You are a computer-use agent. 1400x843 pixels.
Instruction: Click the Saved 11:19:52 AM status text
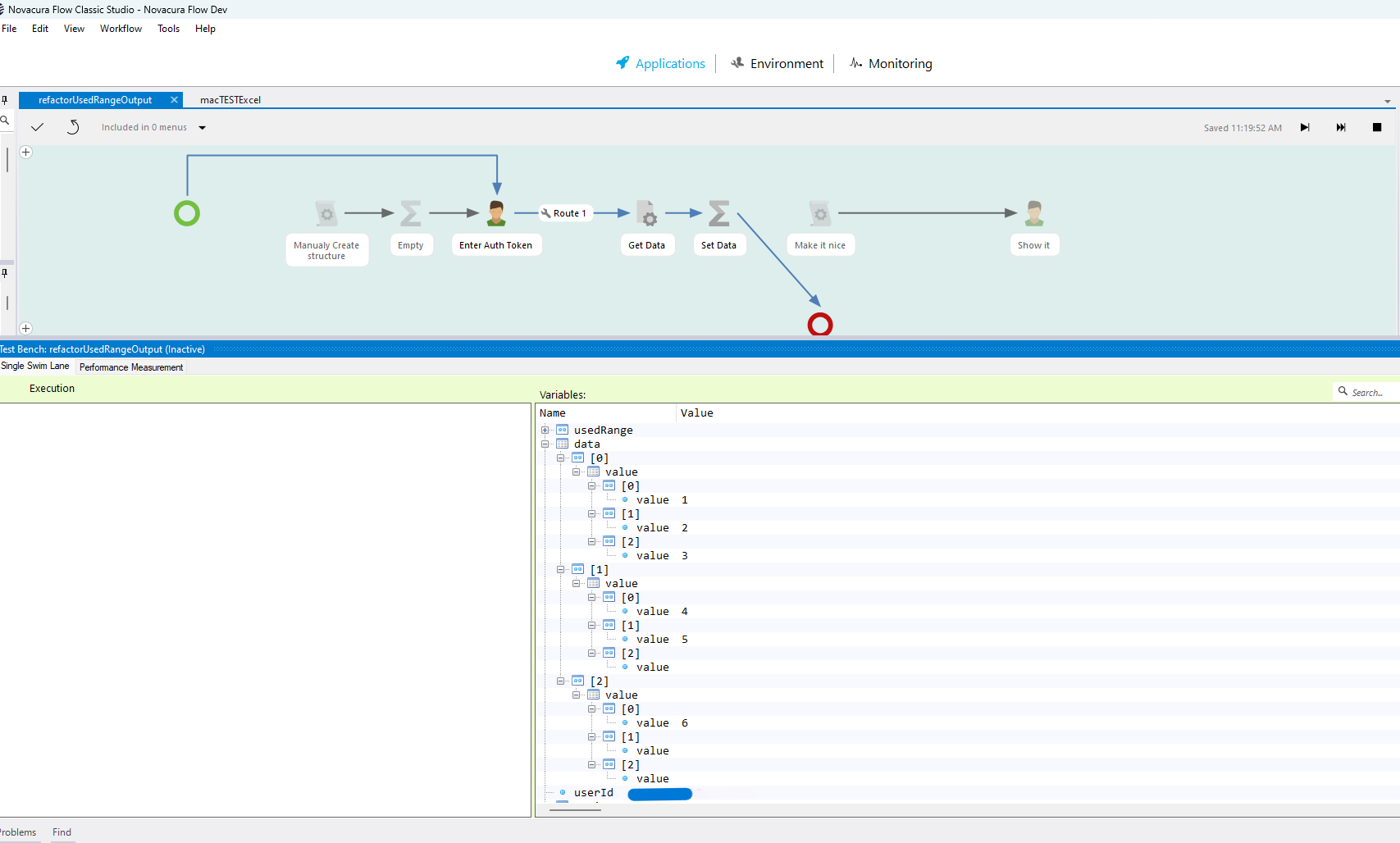1243,128
